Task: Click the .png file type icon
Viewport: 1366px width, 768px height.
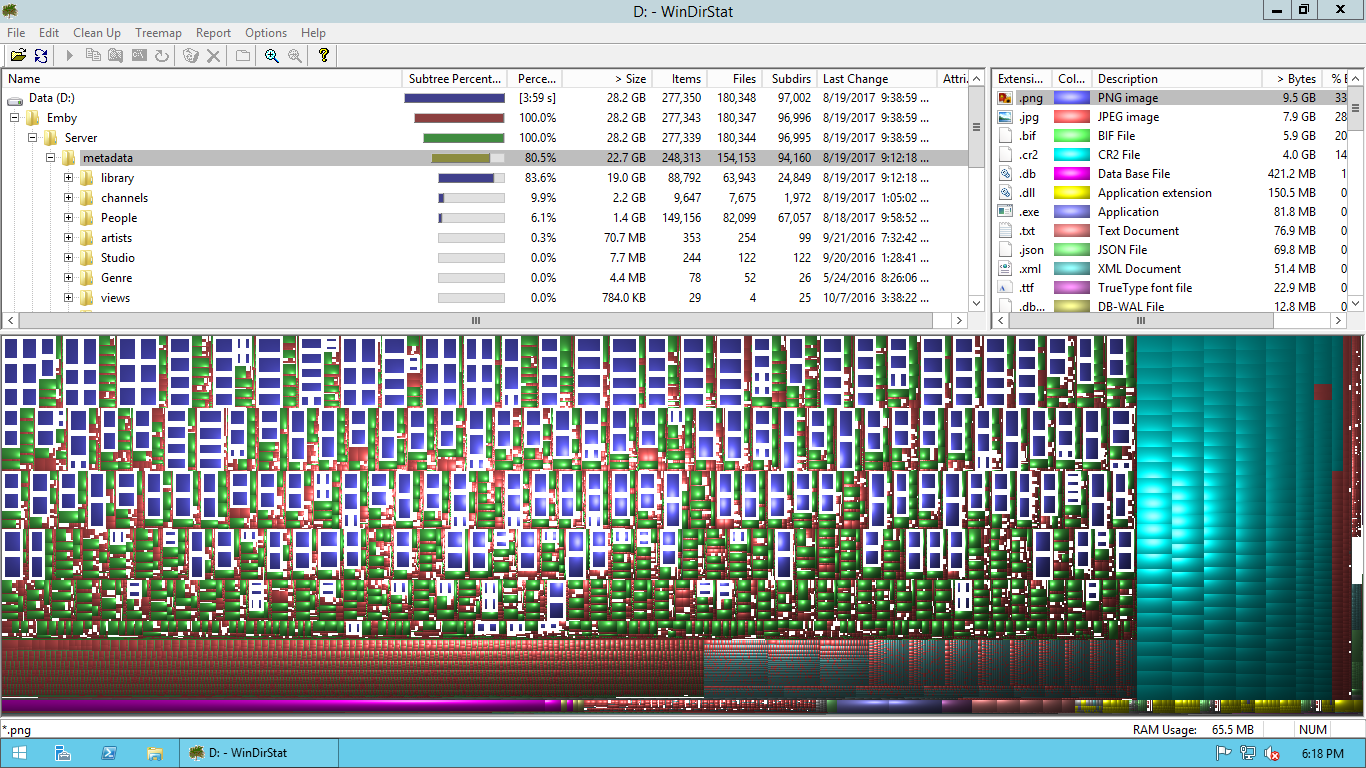Action: pos(1006,98)
